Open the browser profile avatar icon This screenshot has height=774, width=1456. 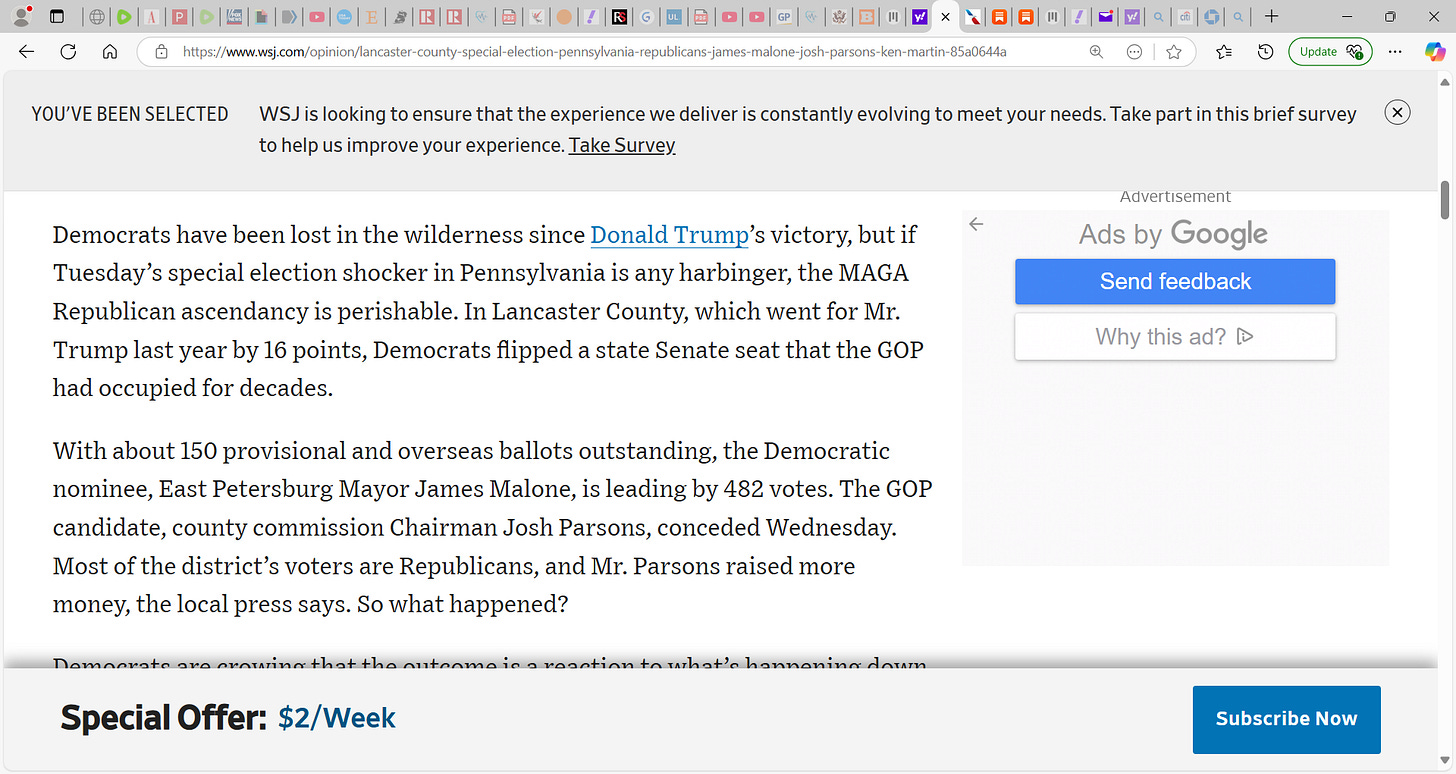[21, 17]
